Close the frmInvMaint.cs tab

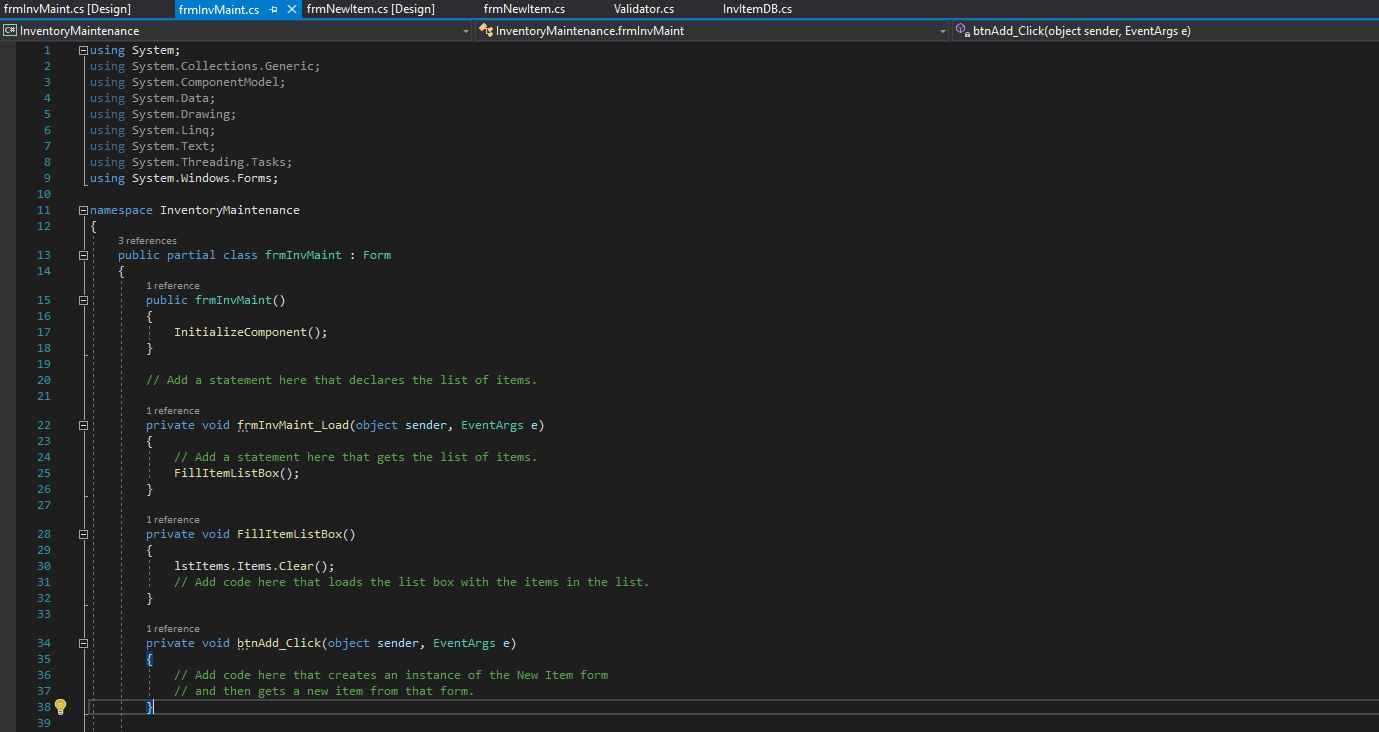pyautogui.click(x=290, y=9)
